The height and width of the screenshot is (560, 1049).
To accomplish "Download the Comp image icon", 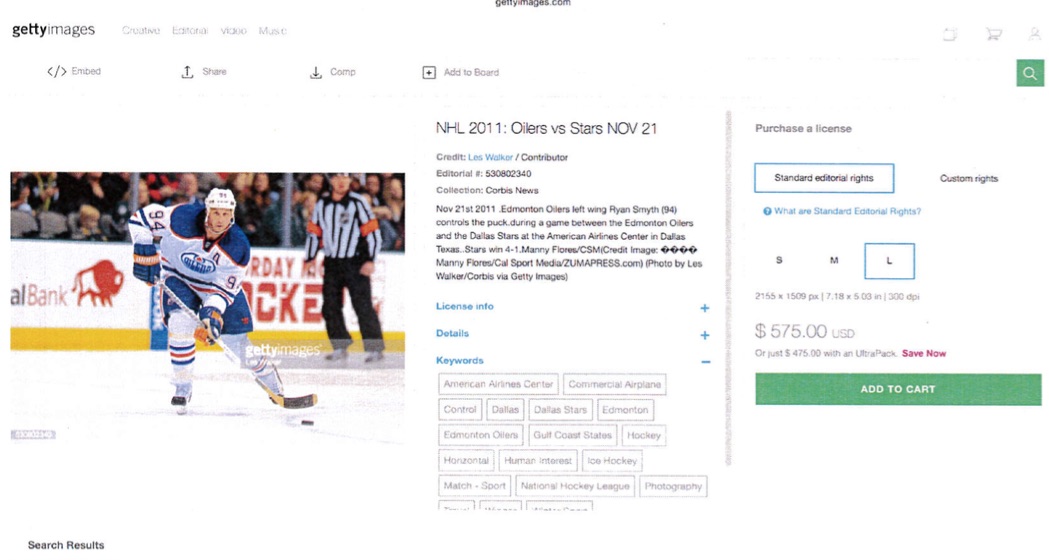I will point(316,72).
